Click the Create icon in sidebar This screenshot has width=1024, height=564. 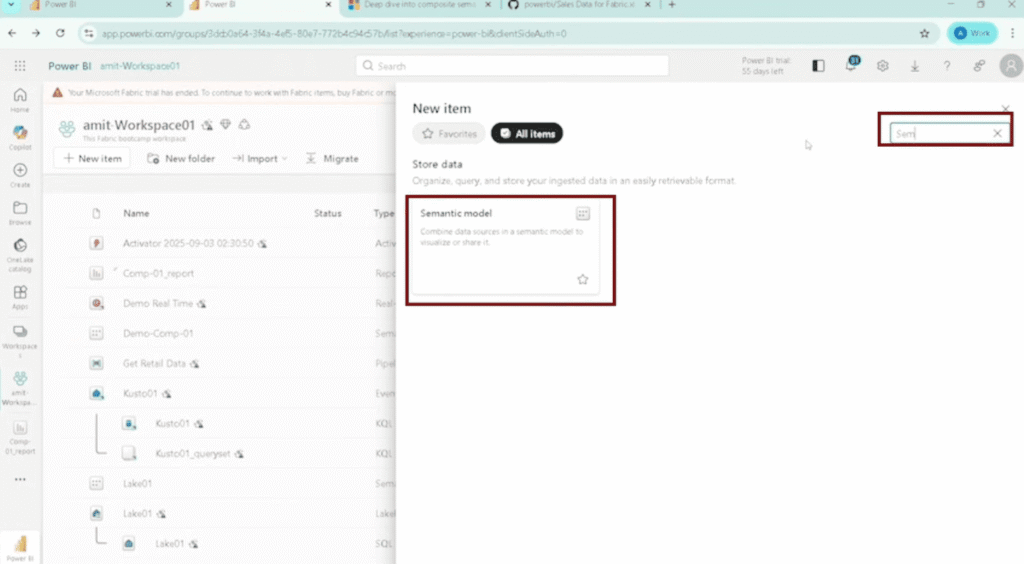[20, 175]
